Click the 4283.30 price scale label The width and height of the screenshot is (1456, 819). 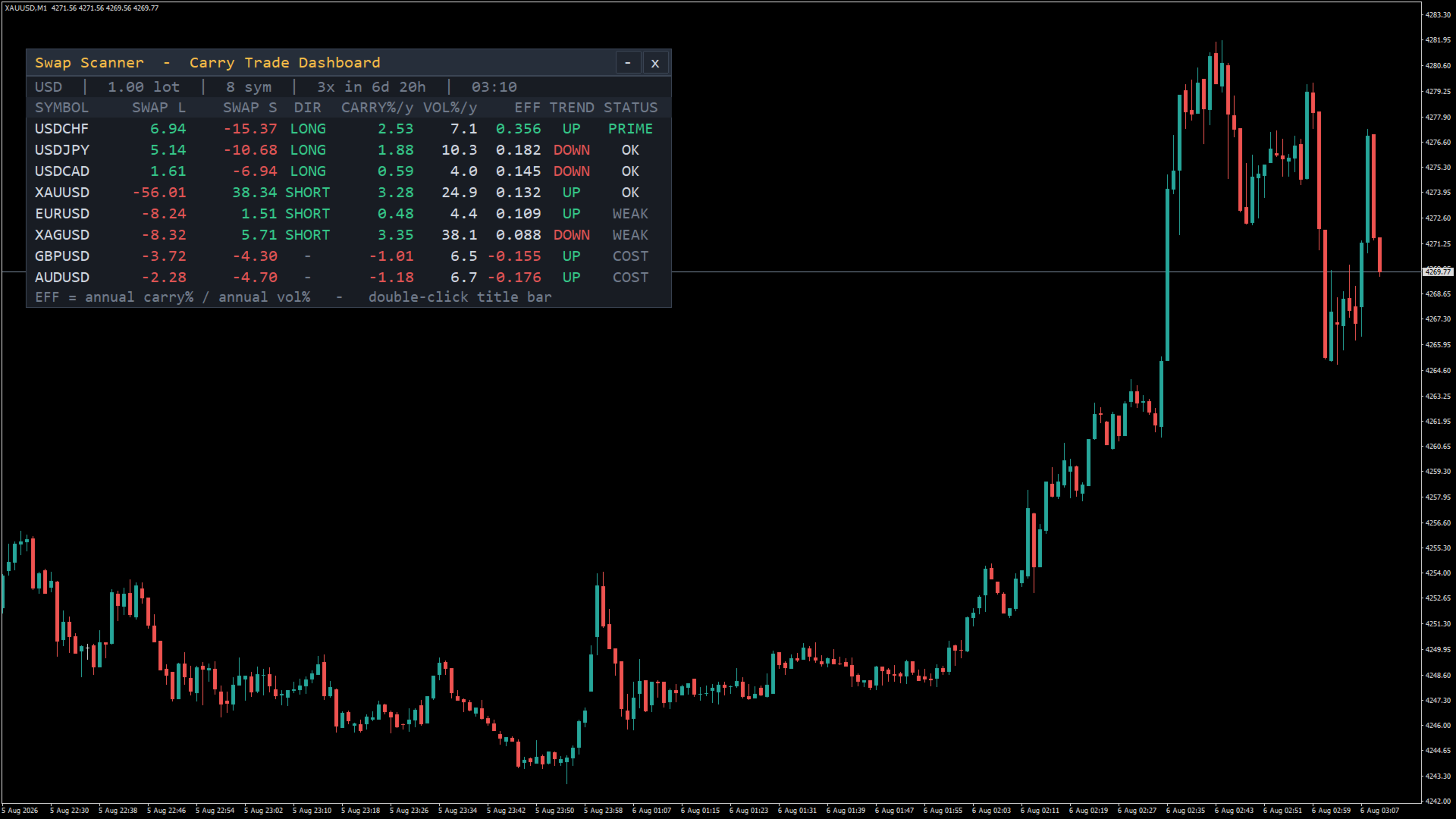pyautogui.click(x=1438, y=15)
